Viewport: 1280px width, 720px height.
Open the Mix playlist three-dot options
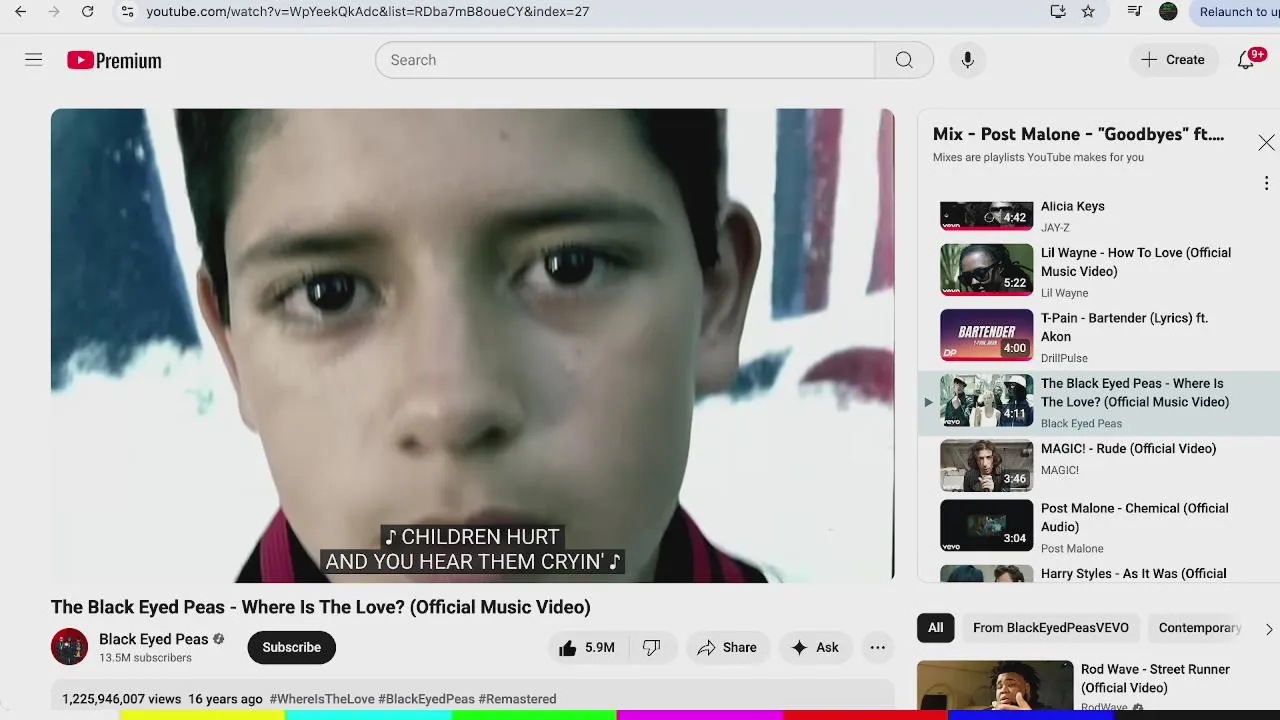tap(1266, 183)
